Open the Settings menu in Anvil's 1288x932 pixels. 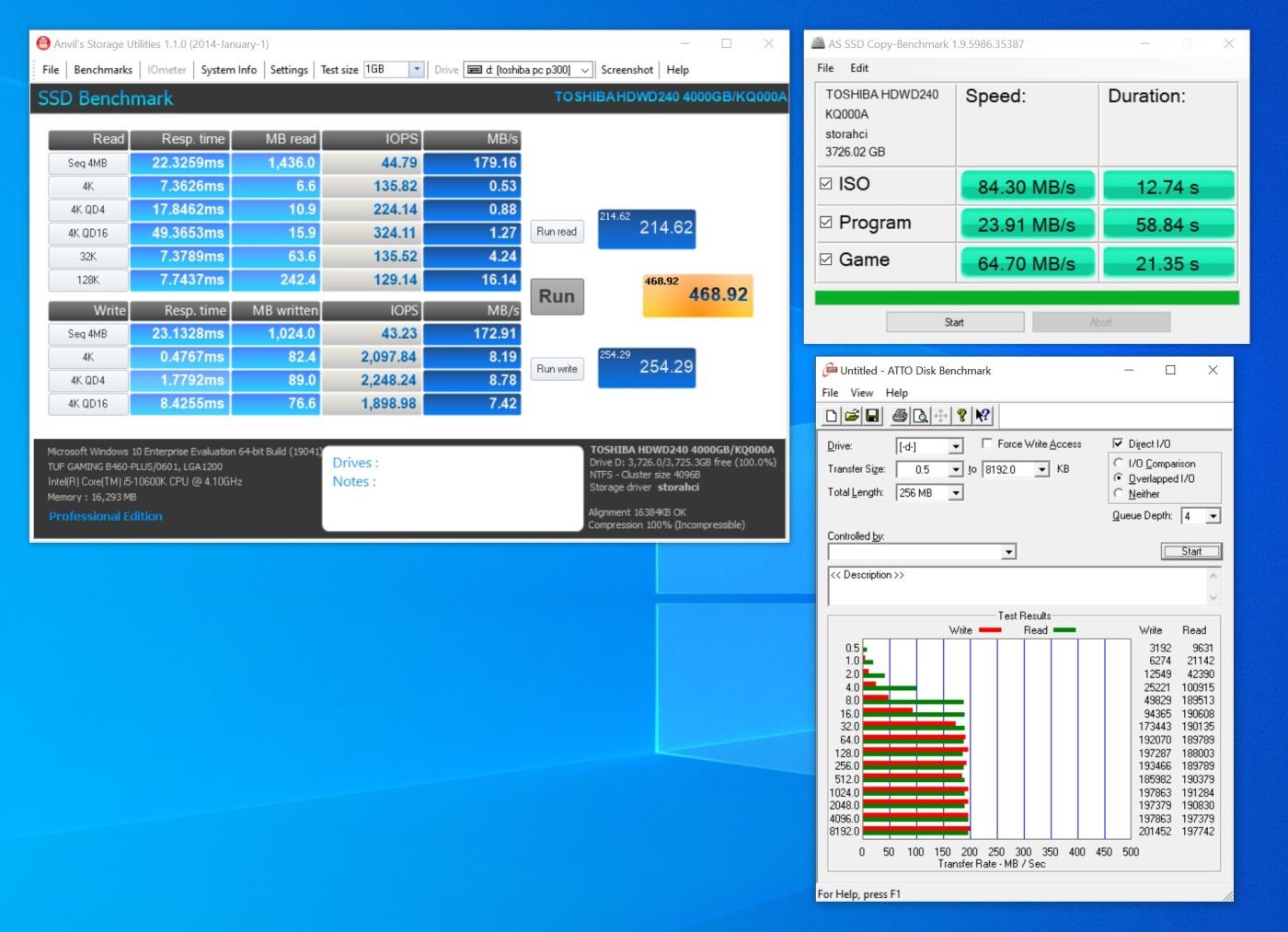point(289,70)
